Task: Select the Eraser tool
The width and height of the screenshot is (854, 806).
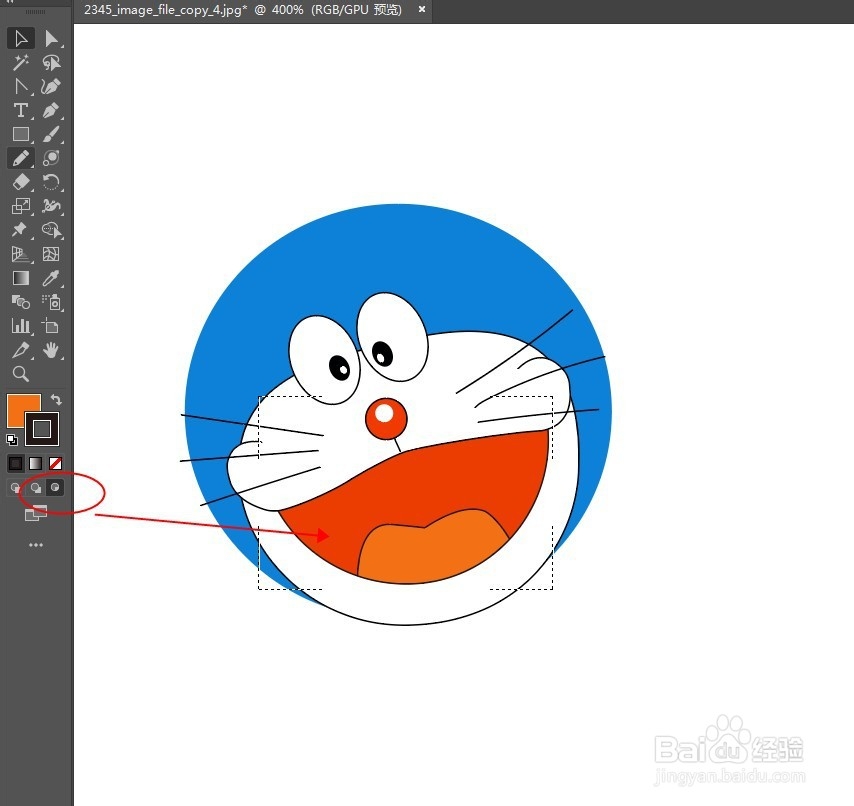Action: (21, 182)
